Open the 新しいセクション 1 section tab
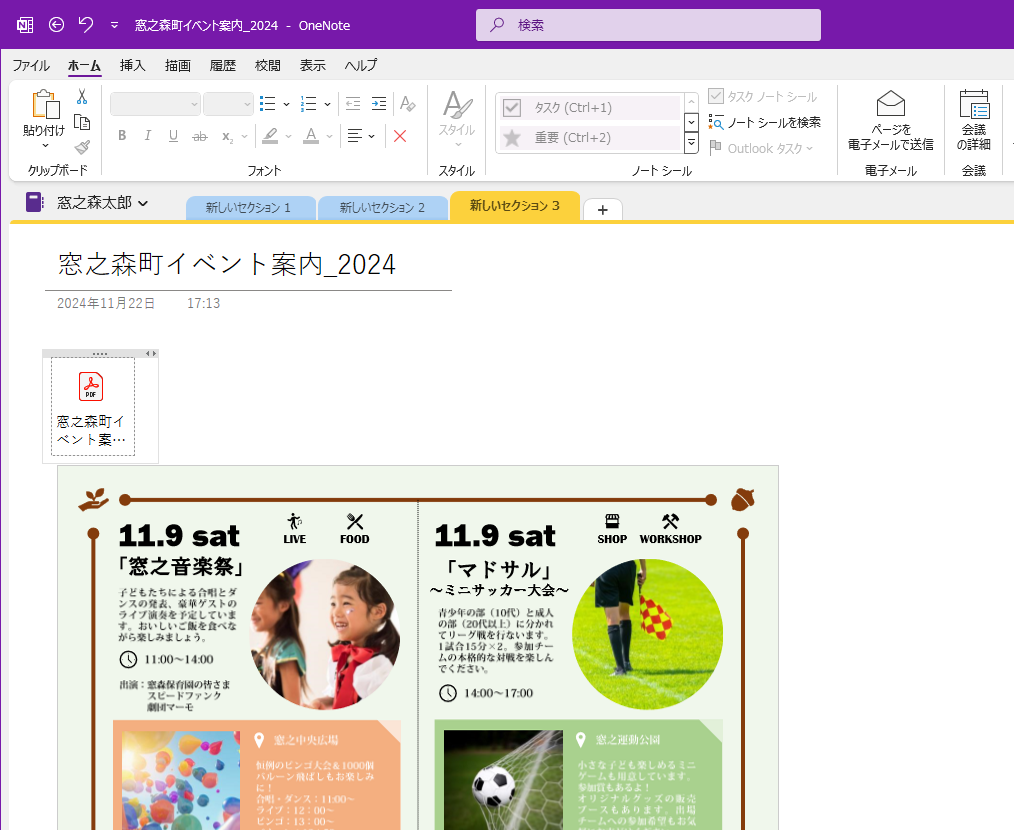Viewport: 1014px width, 830px height. click(x=250, y=209)
